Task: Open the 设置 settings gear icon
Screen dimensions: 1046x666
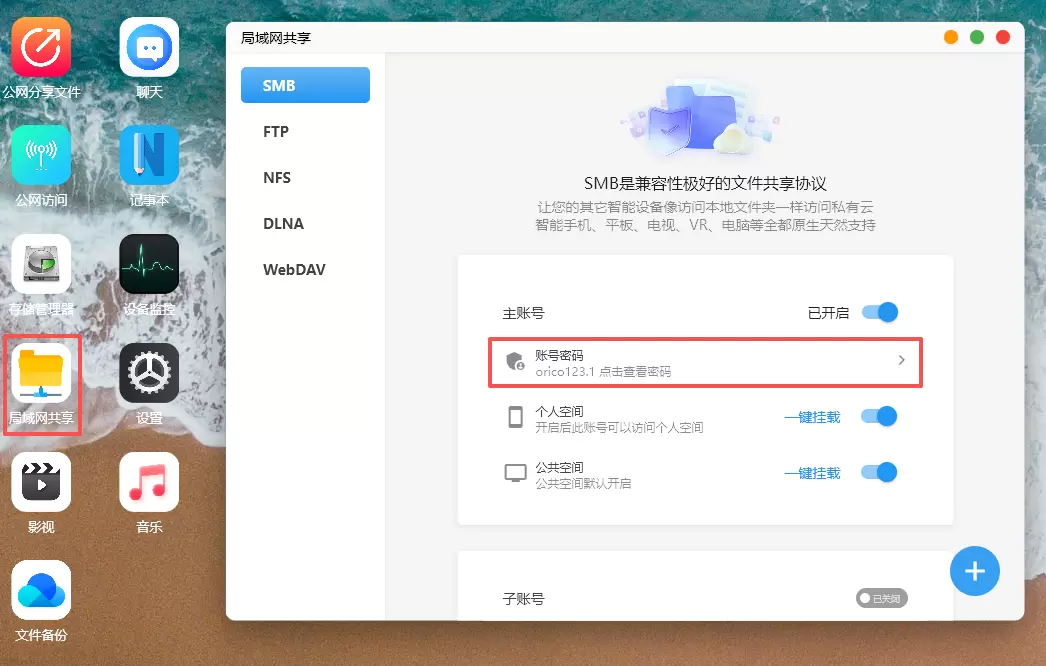Action: coord(149,373)
